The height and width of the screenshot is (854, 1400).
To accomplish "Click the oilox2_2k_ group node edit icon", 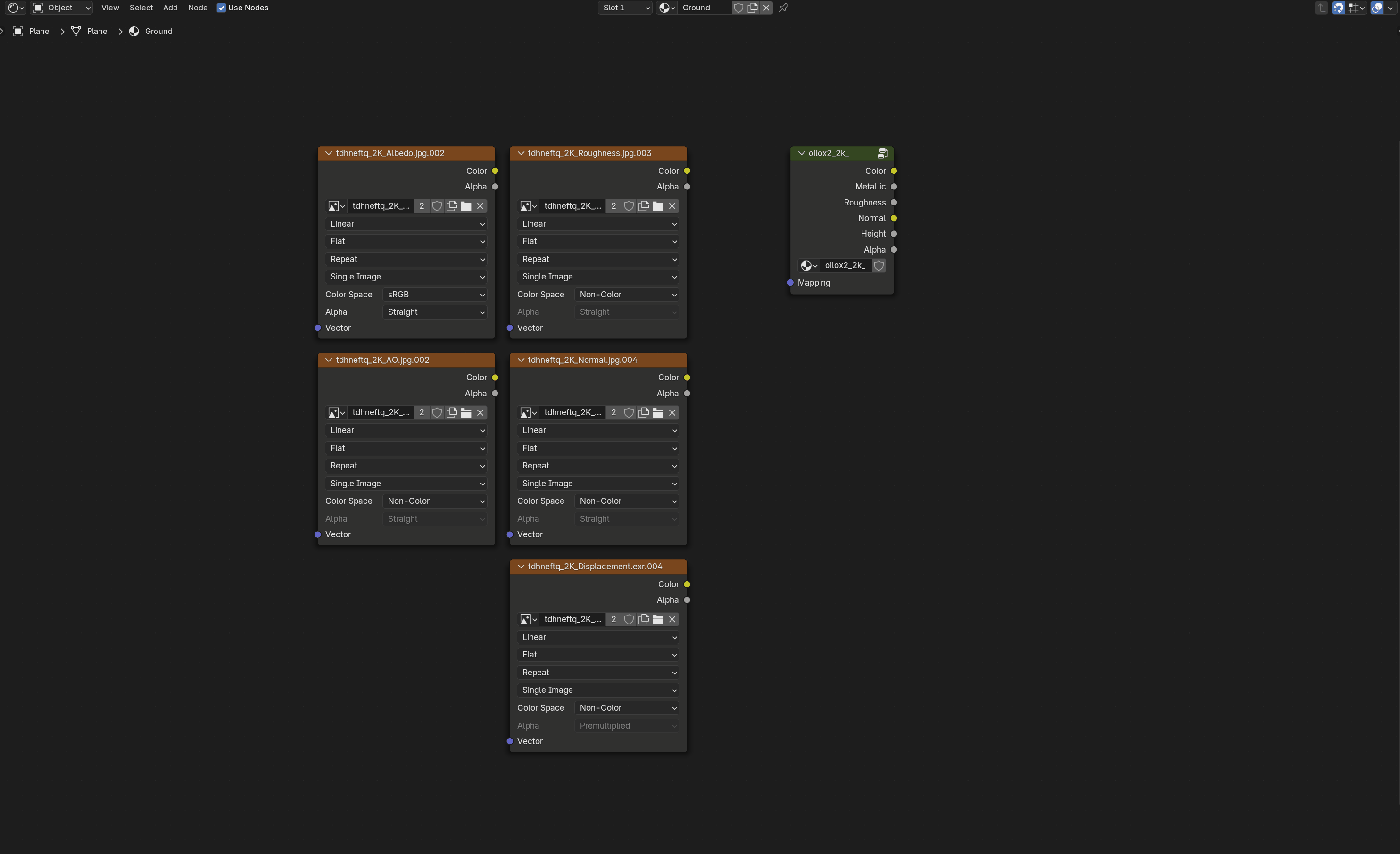I will 882,153.
